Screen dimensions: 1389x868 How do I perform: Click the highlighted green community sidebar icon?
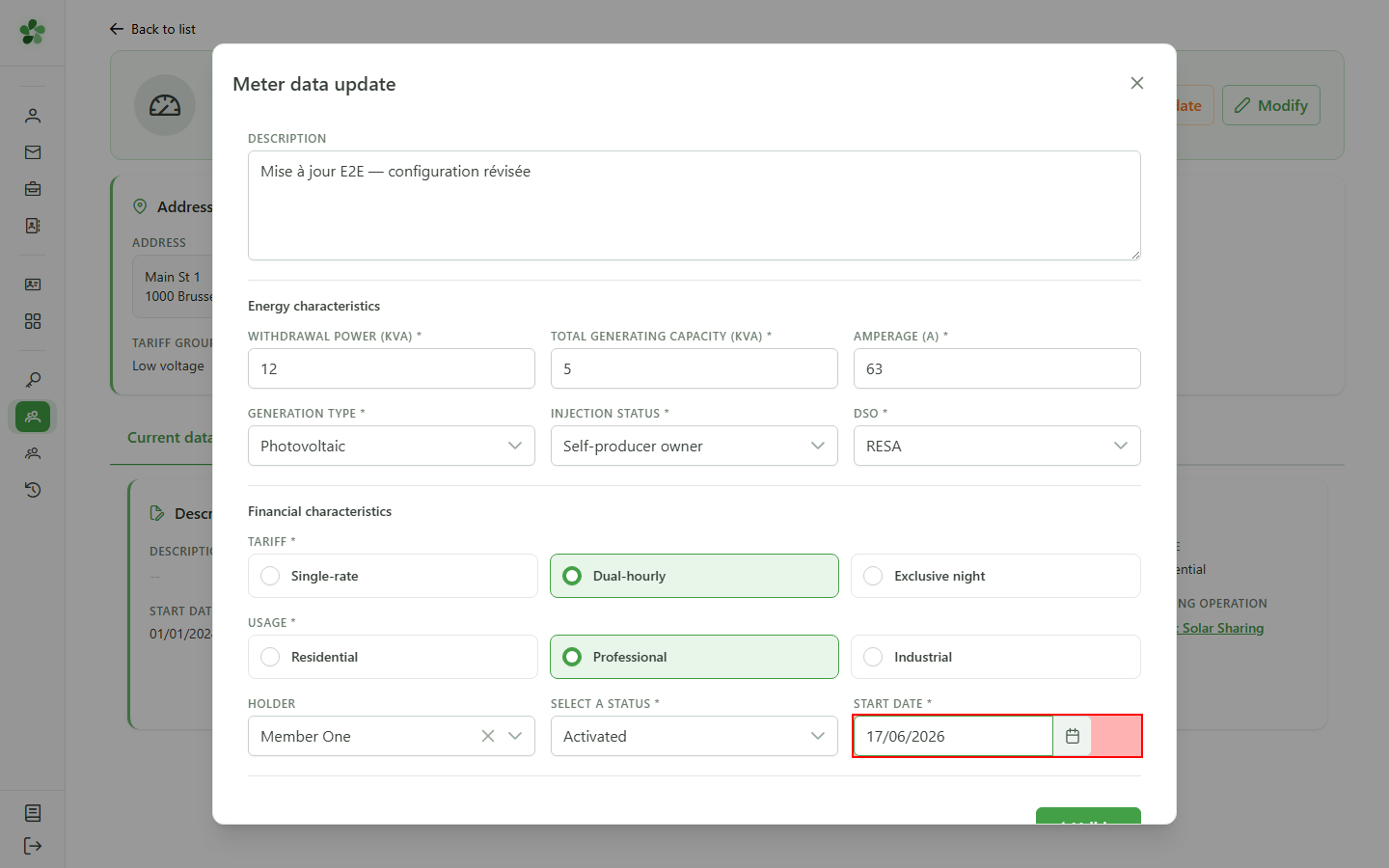click(x=33, y=417)
